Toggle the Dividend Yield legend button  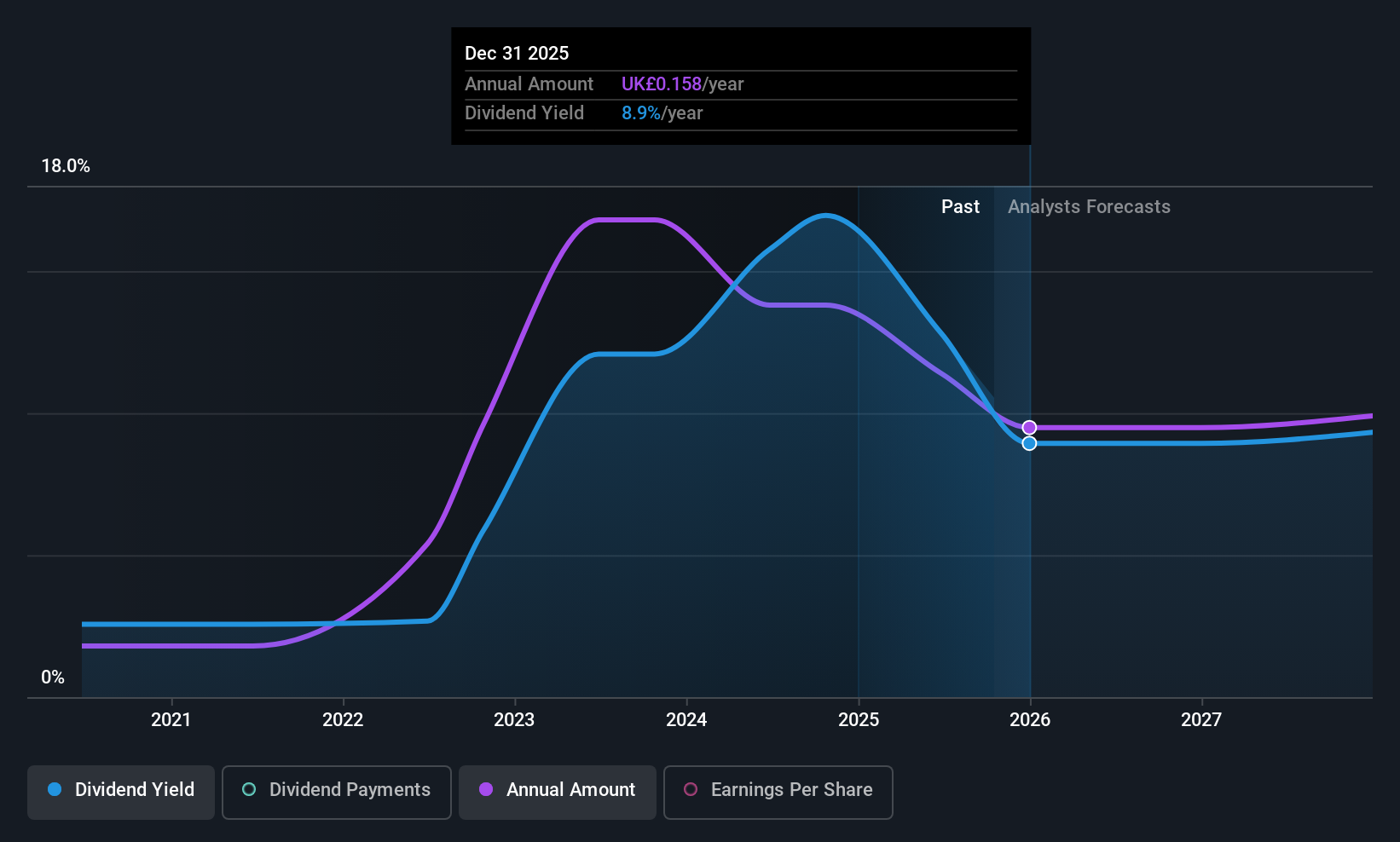[x=121, y=792]
